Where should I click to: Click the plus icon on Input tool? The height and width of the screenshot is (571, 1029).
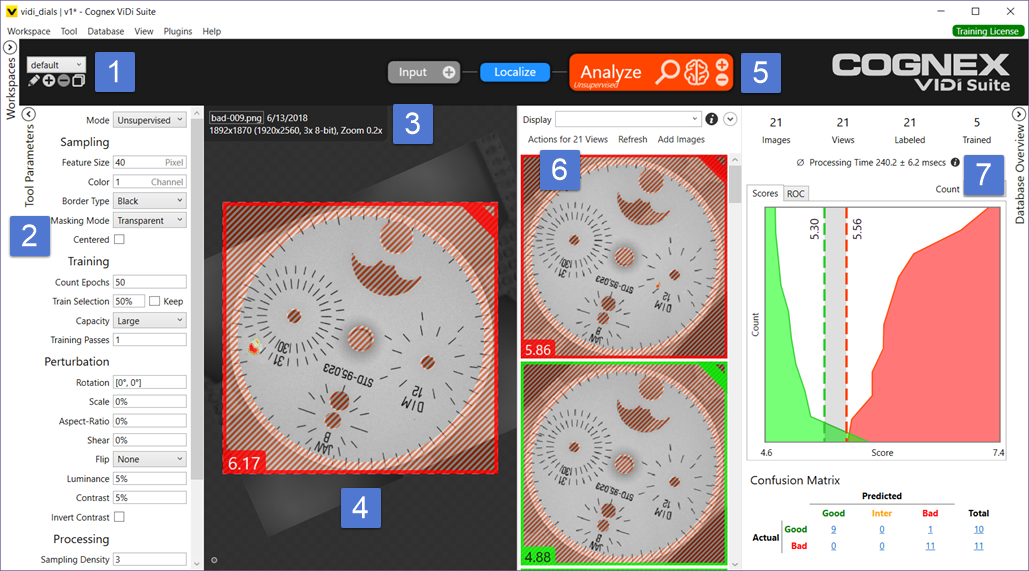pyautogui.click(x=449, y=72)
